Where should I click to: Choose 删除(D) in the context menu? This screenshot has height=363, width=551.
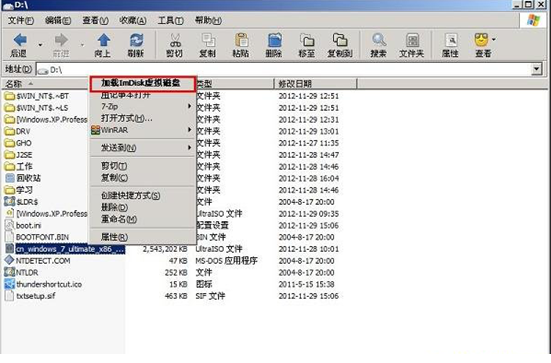click(142, 207)
